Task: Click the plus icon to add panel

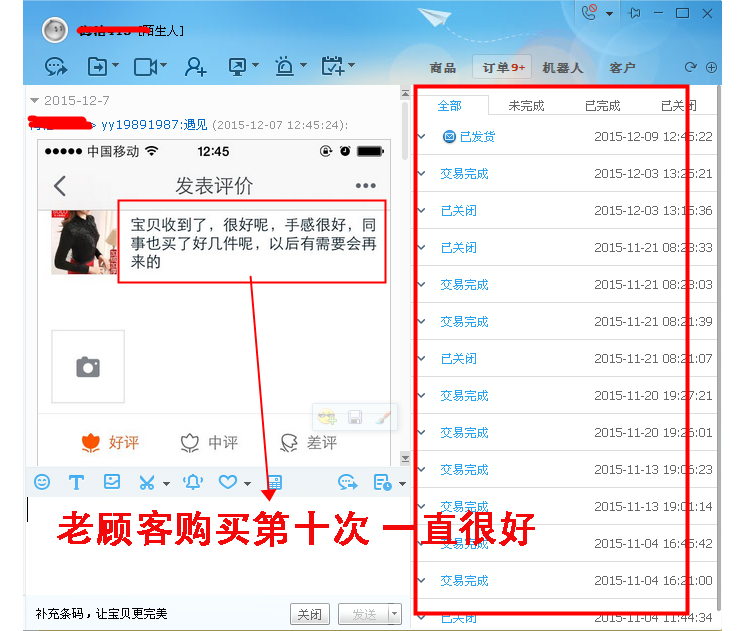Action: [712, 68]
